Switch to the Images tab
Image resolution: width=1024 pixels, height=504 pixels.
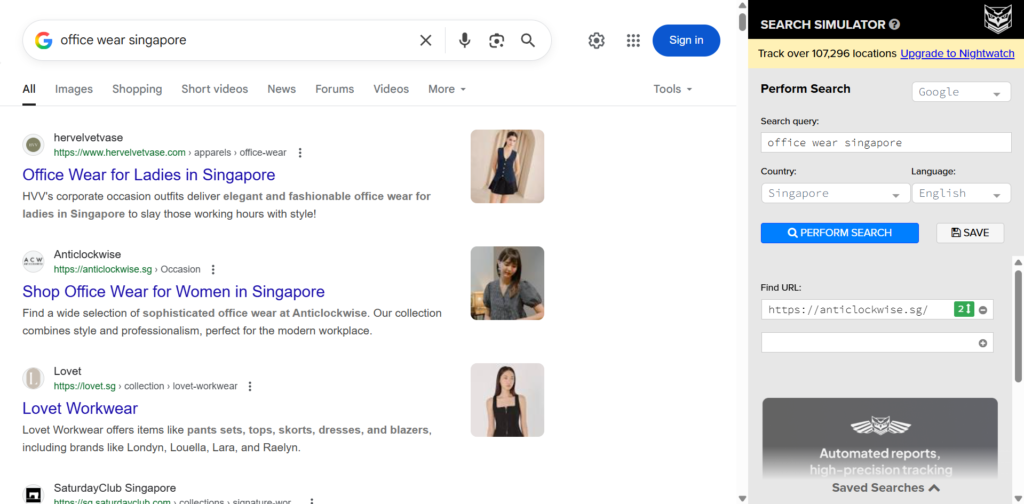74,89
